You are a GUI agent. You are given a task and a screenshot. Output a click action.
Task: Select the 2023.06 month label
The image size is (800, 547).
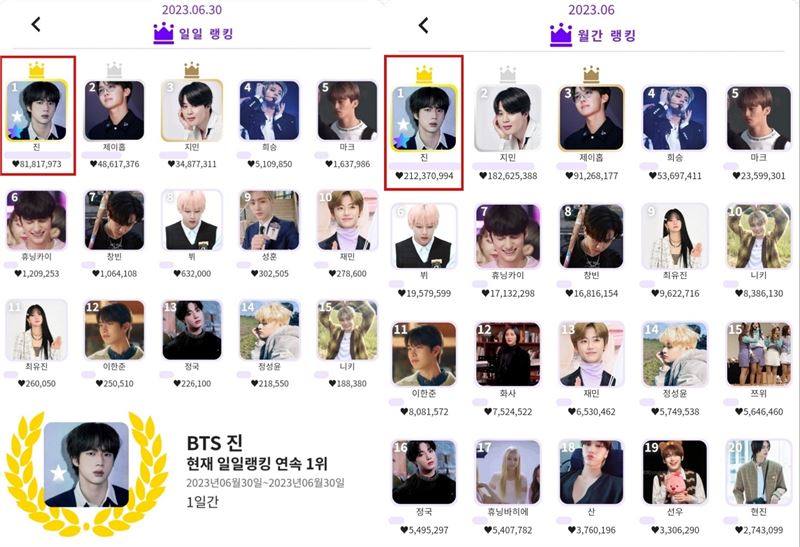[x=591, y=10]
